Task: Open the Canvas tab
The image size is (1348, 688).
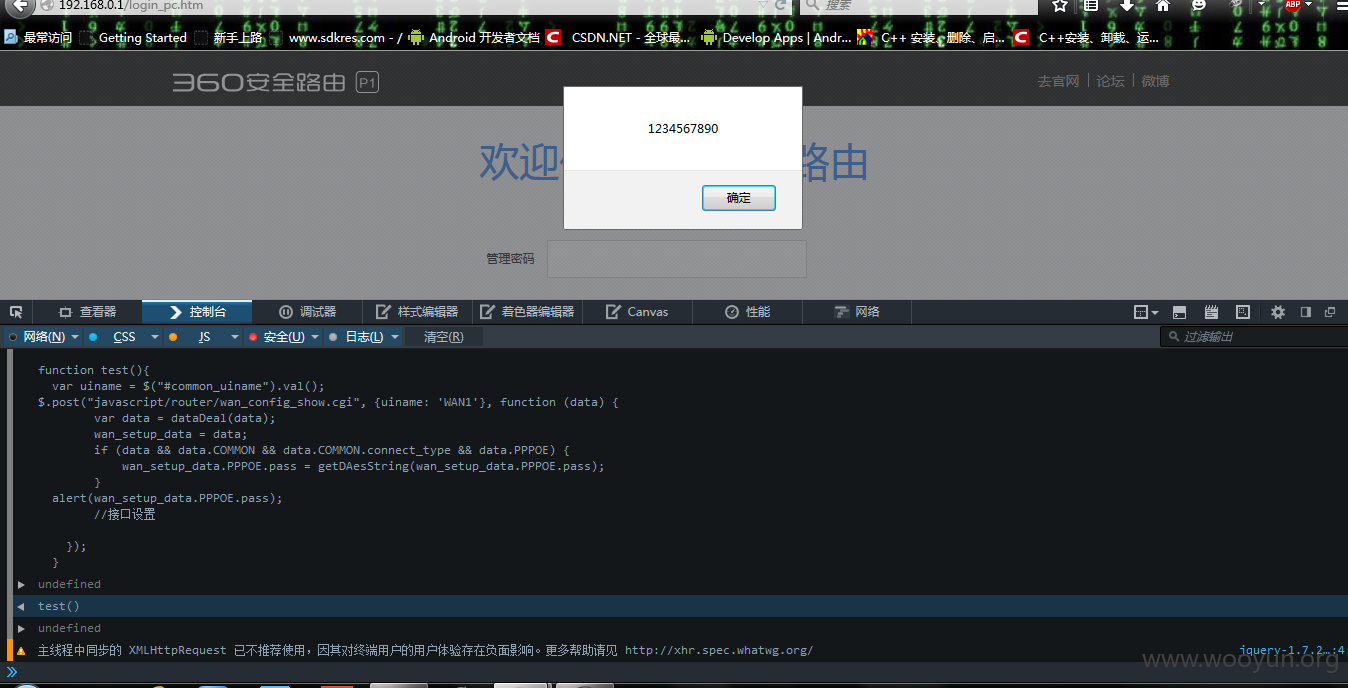Action: pyautogui.click(x=637, y=312)
